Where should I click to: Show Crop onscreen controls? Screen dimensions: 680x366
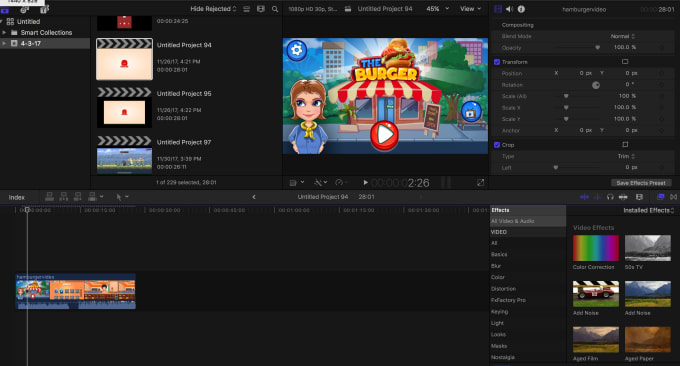click(x=625, y=144)
